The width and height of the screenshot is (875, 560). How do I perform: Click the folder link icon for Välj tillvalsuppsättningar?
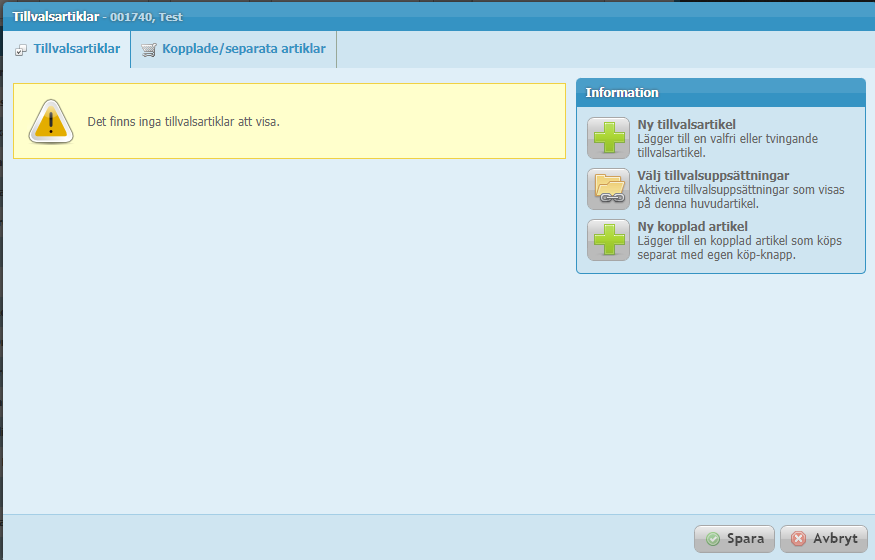tap(608, 189)
